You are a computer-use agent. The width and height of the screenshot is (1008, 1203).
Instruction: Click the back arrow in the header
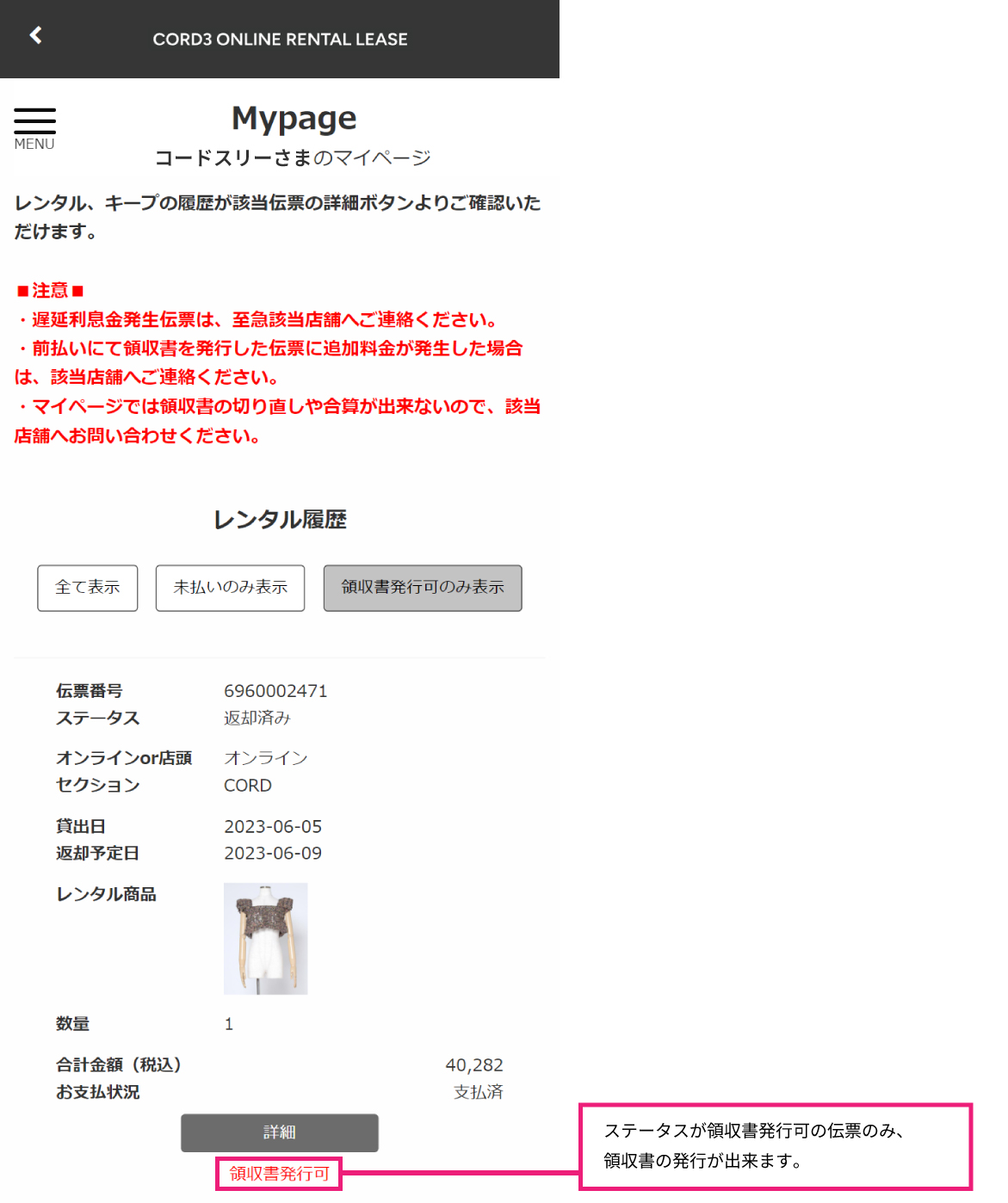[35, 35]
